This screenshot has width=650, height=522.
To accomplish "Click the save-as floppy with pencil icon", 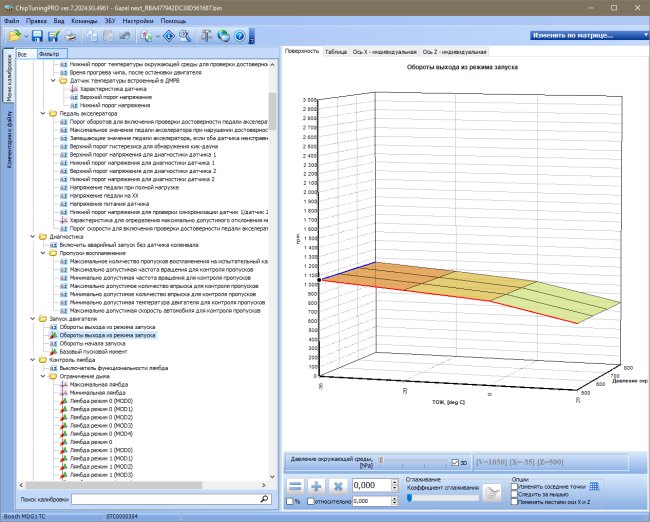I will [53, 36].
